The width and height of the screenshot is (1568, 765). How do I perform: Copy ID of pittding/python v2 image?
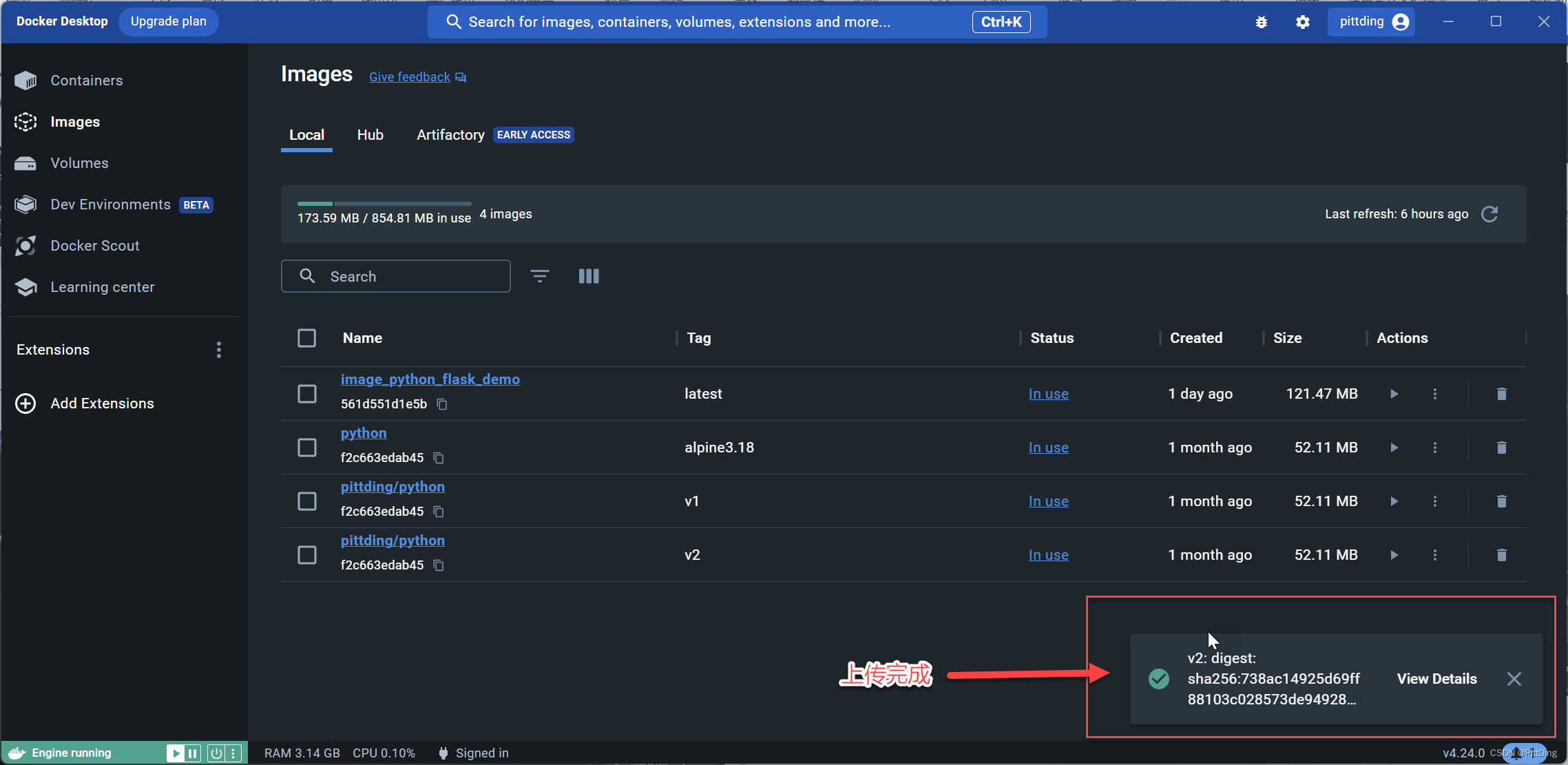[439, 565]
